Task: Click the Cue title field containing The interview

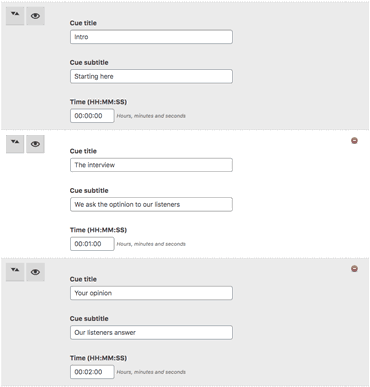Action: point(151,165)
